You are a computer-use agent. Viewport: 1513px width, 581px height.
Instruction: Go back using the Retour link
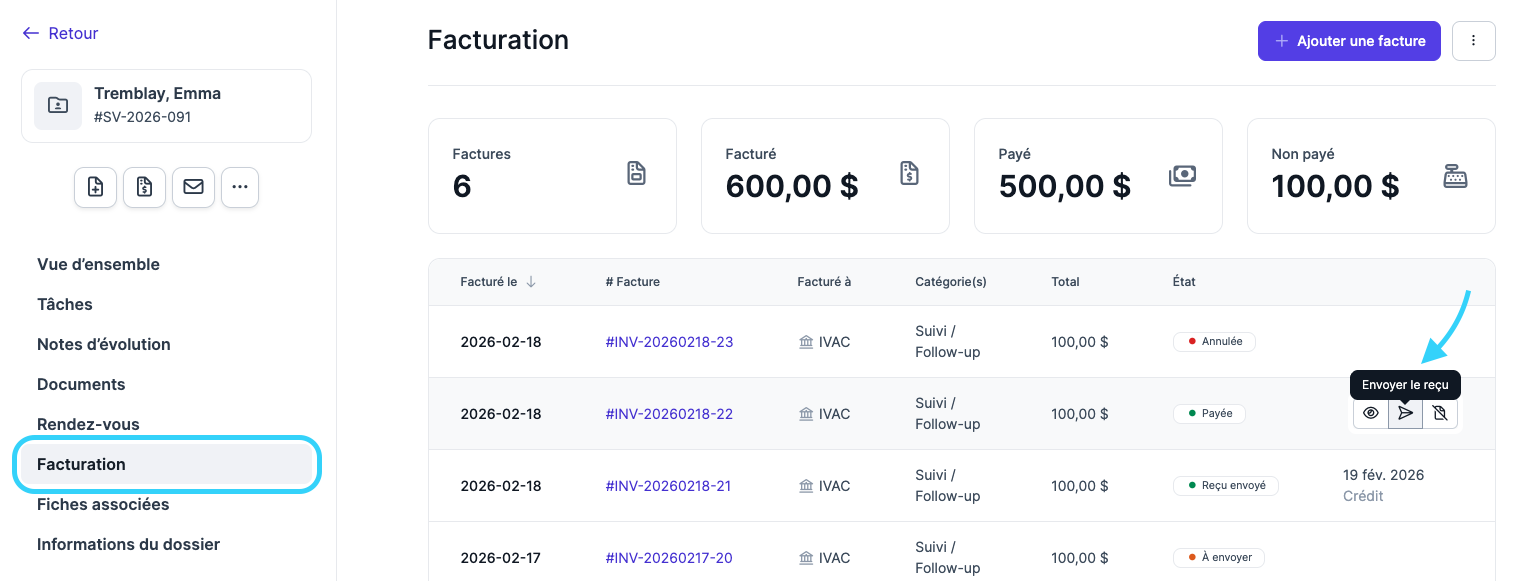60,33
